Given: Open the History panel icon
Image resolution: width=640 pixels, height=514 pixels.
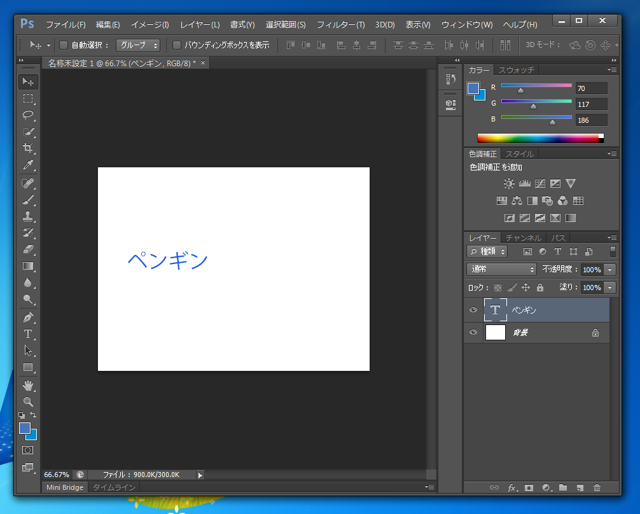Looking at the screenshot, I should click(451, 79).
